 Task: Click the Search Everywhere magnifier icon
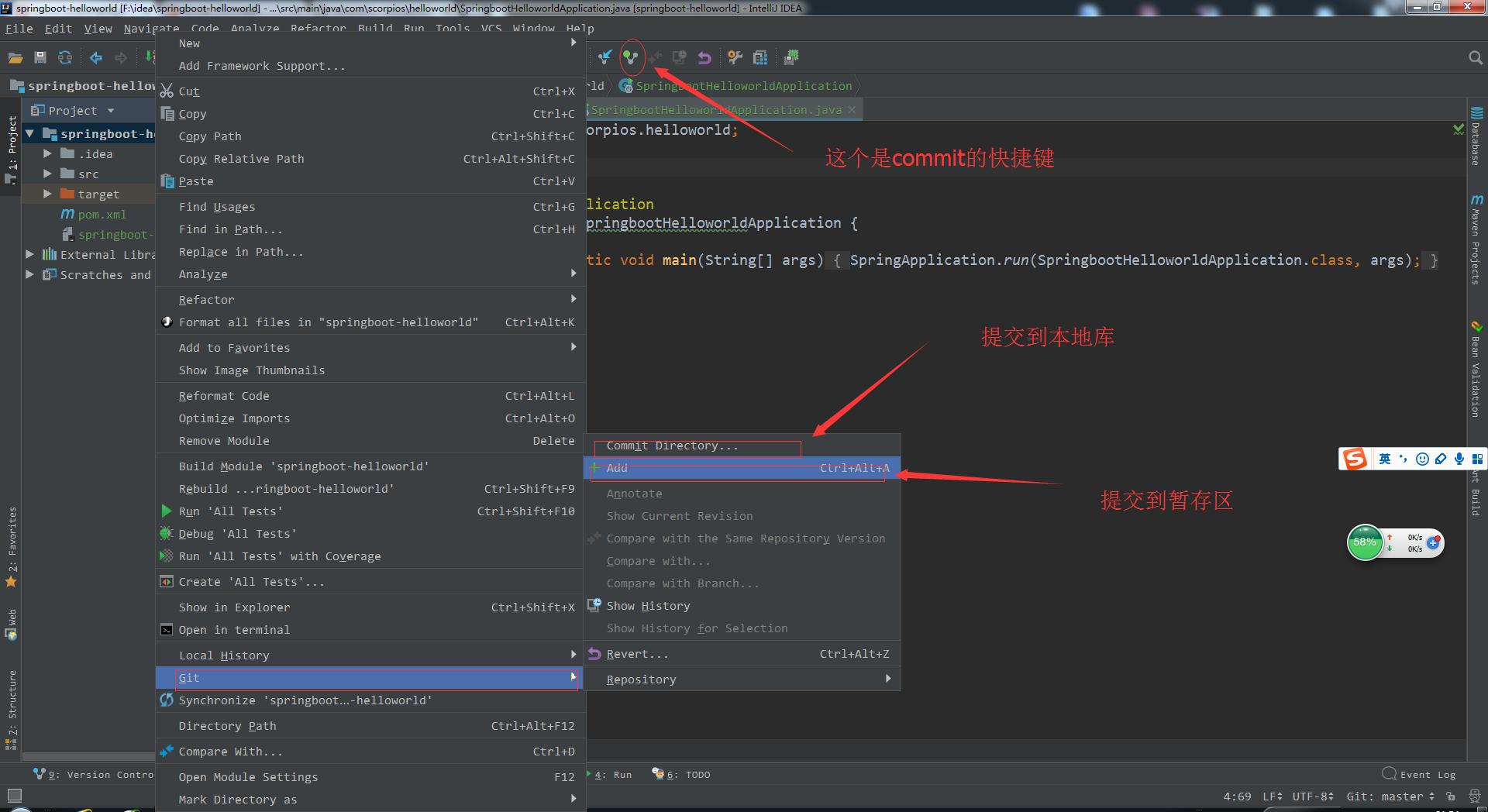pyautogui.click(x=1475, y=57)
